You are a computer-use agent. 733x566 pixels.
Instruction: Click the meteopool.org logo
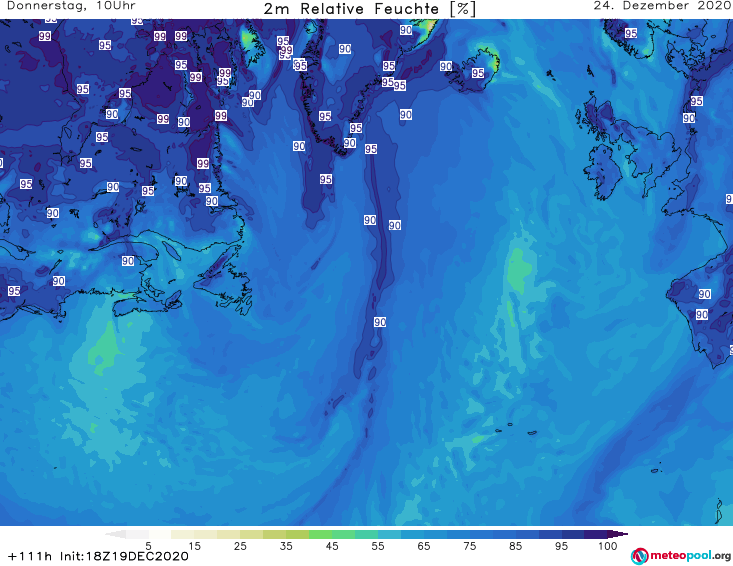[x=681, y=556]
